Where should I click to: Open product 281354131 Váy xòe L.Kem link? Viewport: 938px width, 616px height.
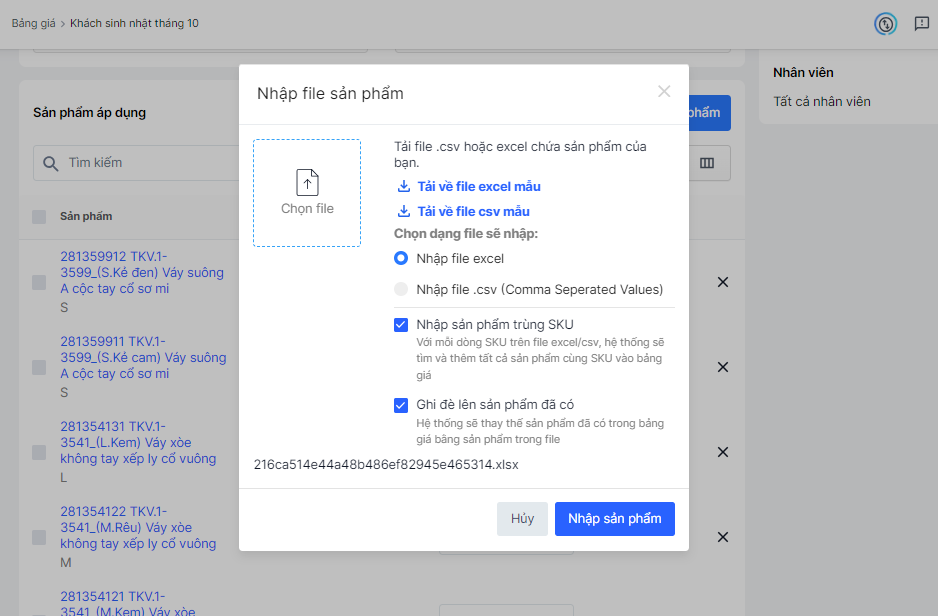point(138,443)
